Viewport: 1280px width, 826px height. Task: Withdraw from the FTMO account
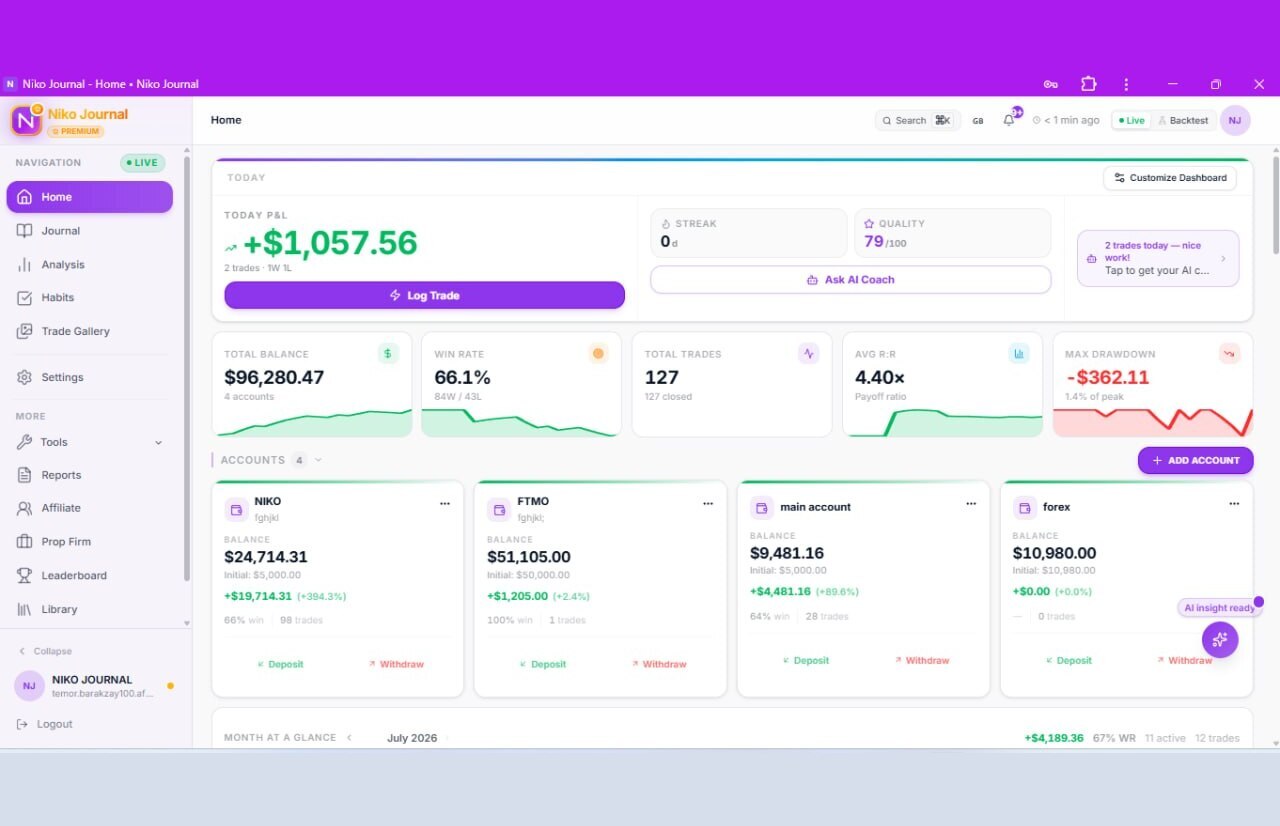coord(659,664)
